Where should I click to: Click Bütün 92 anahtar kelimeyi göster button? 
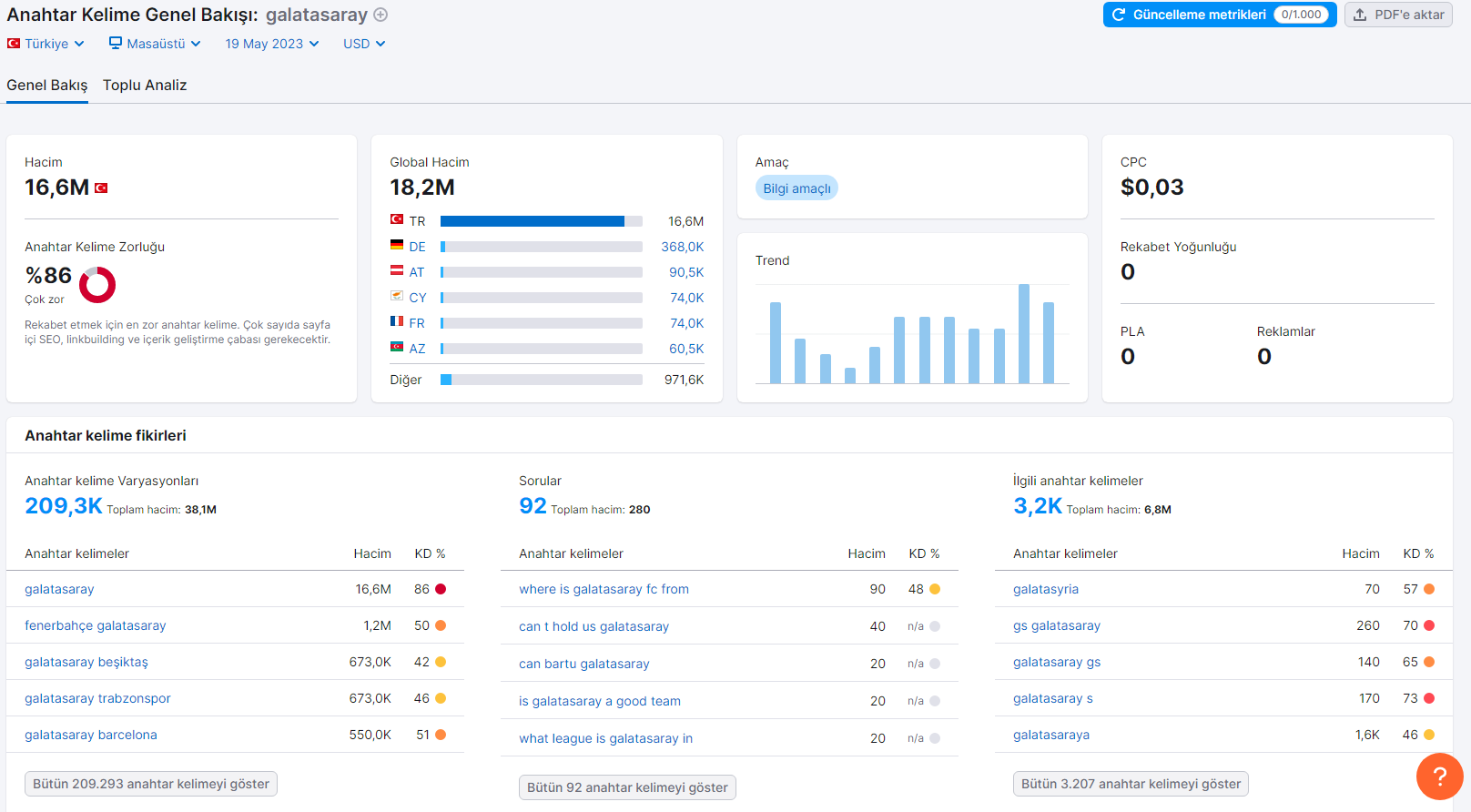627,787
